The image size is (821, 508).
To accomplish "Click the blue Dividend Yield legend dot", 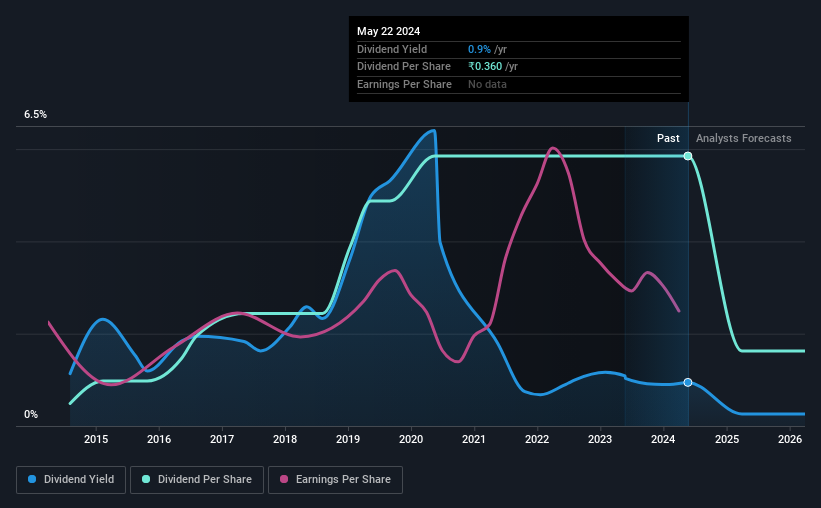I will click(x=32, y=479).
